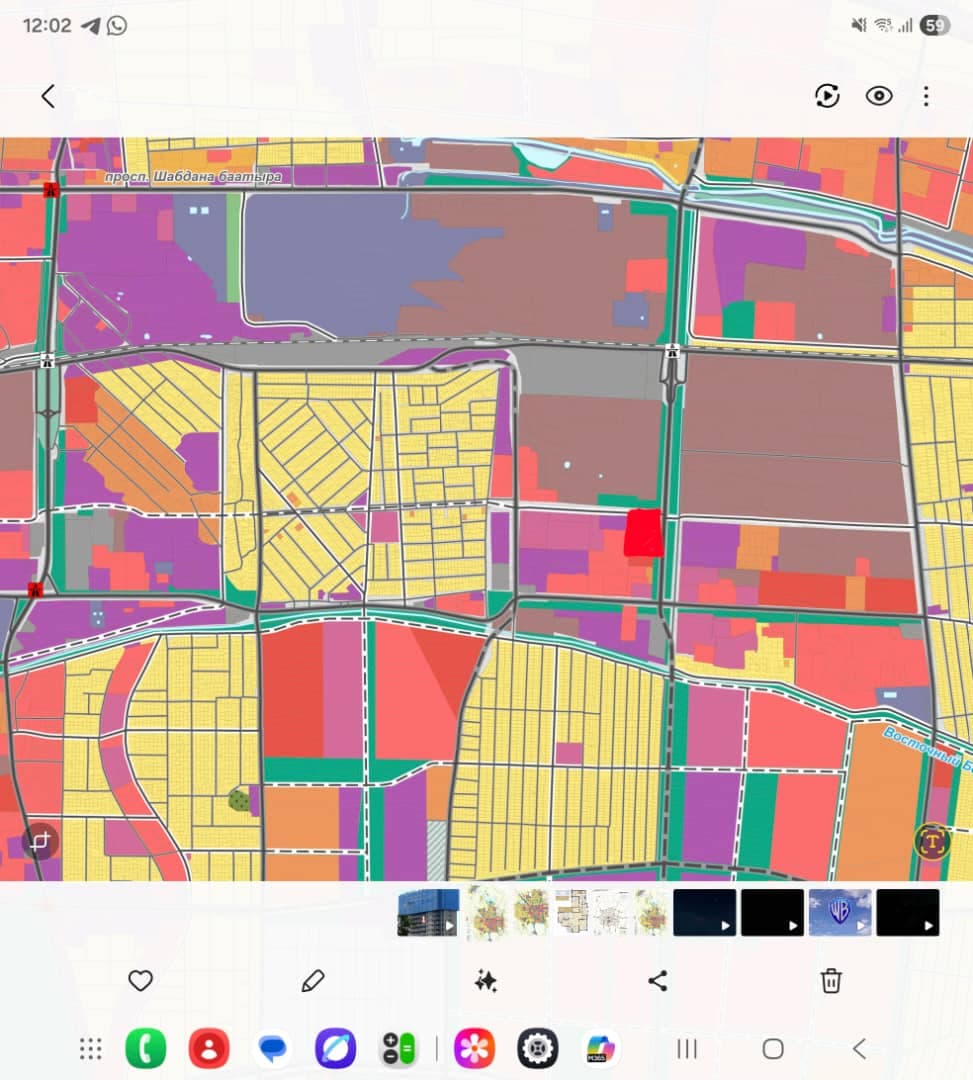The height and width of the screenshot is (1080, 973).
Task: Tap the battery indicator showing 59
Action: tap(934, 25)
